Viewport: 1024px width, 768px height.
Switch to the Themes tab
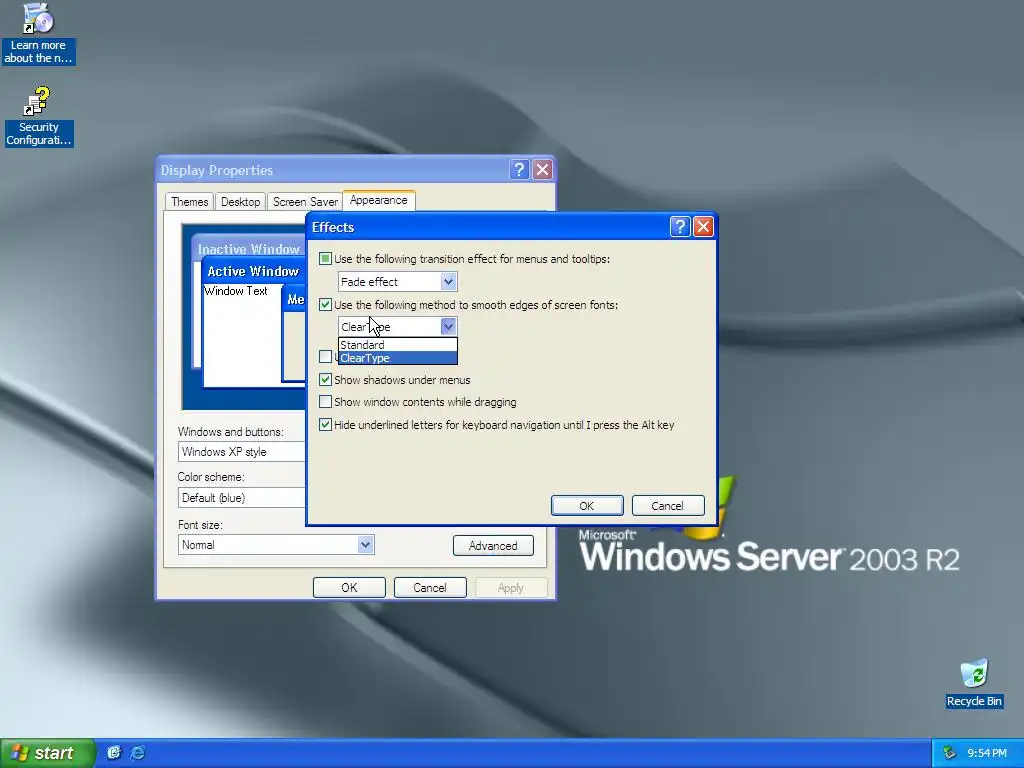pos(189,202)
